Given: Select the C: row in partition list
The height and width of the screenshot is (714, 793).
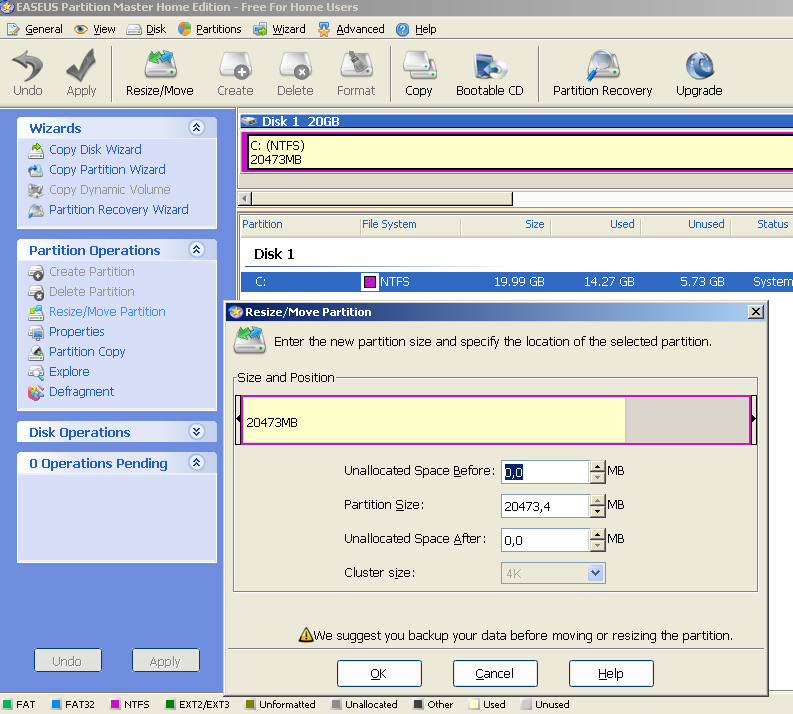Looking at the screenshot, I should click(x=517, y=282).
